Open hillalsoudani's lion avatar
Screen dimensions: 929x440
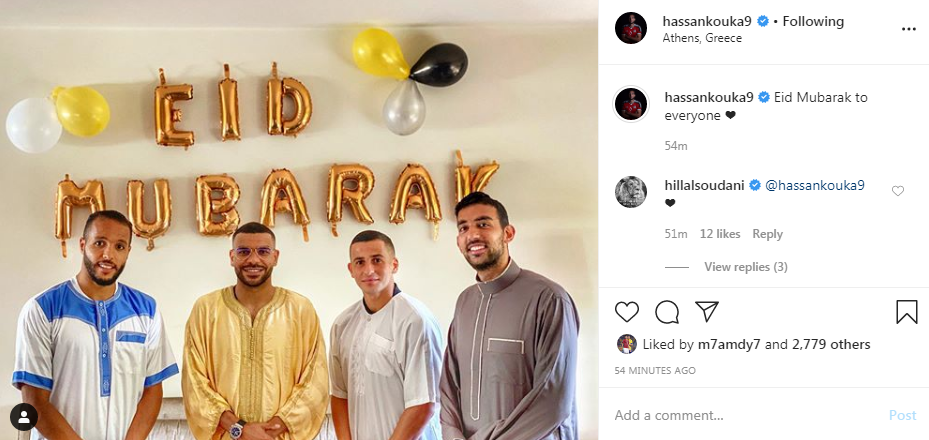(x=630, y=192)
